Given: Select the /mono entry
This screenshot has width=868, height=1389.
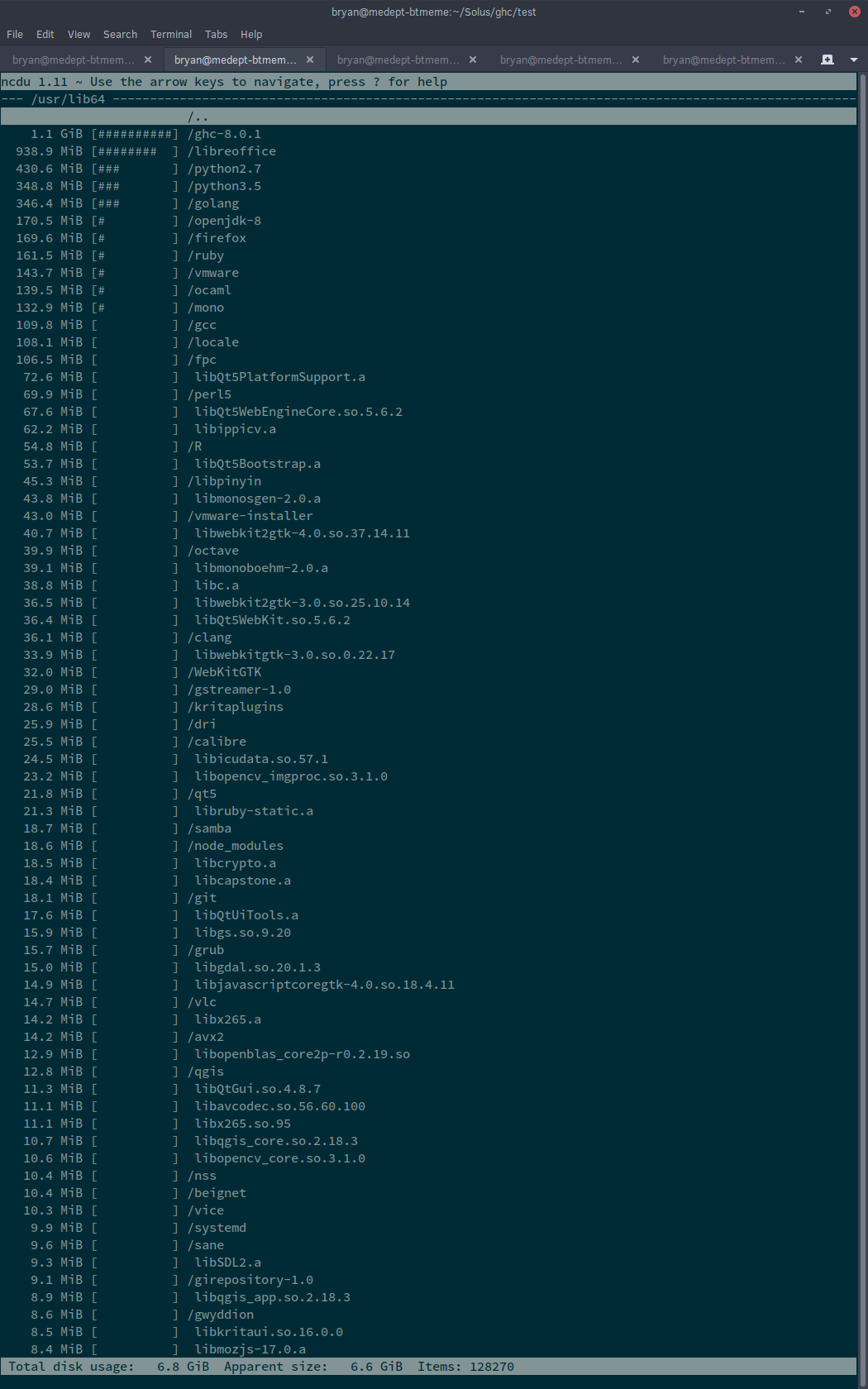Looking at the screenshot, I should (x=428, y=308).
